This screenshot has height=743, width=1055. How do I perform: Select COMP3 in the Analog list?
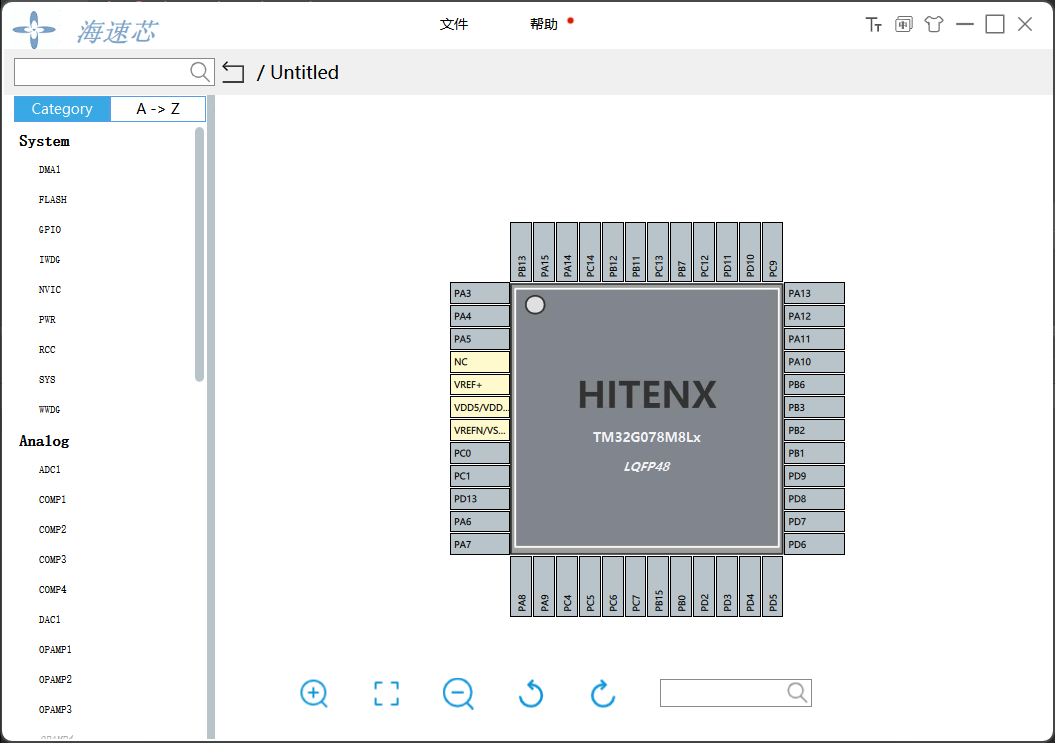[x=52, y=560]
